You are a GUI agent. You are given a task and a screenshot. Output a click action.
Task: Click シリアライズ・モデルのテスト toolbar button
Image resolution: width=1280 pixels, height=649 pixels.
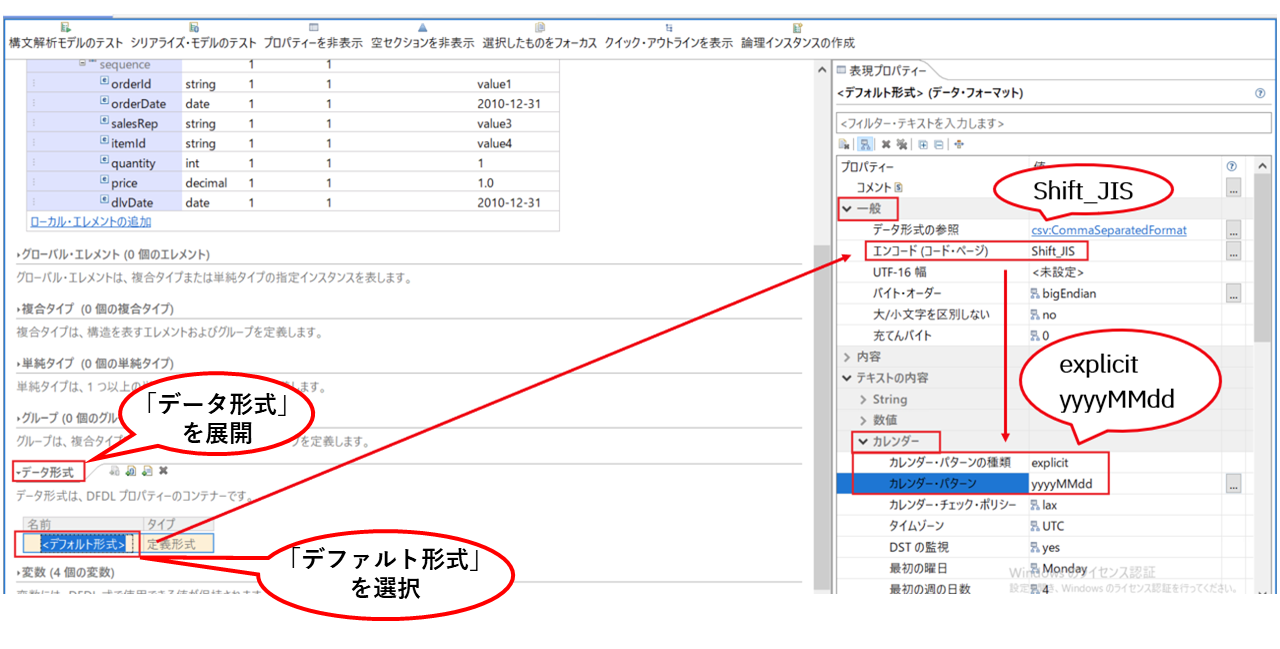pos(194,43)
